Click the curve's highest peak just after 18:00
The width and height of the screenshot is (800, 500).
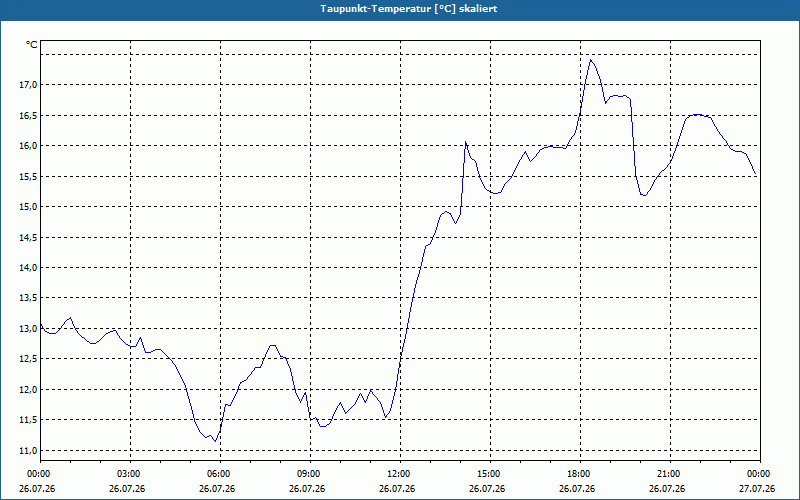tap(590, 60)
